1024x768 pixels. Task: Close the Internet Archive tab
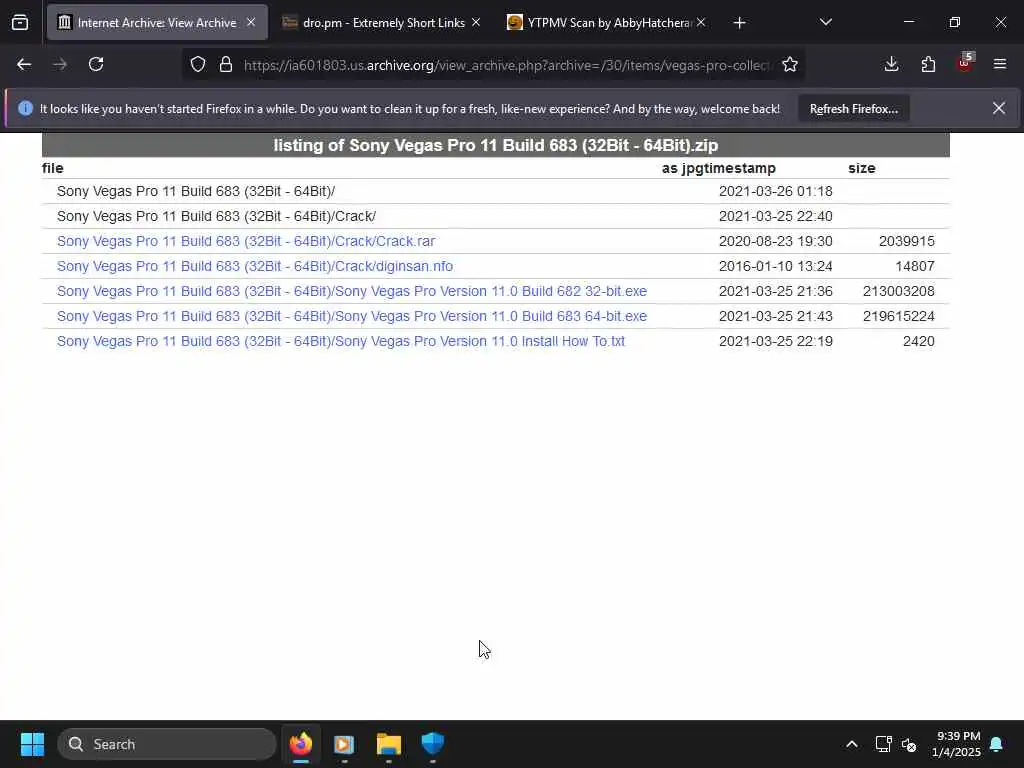pos(251,22)
